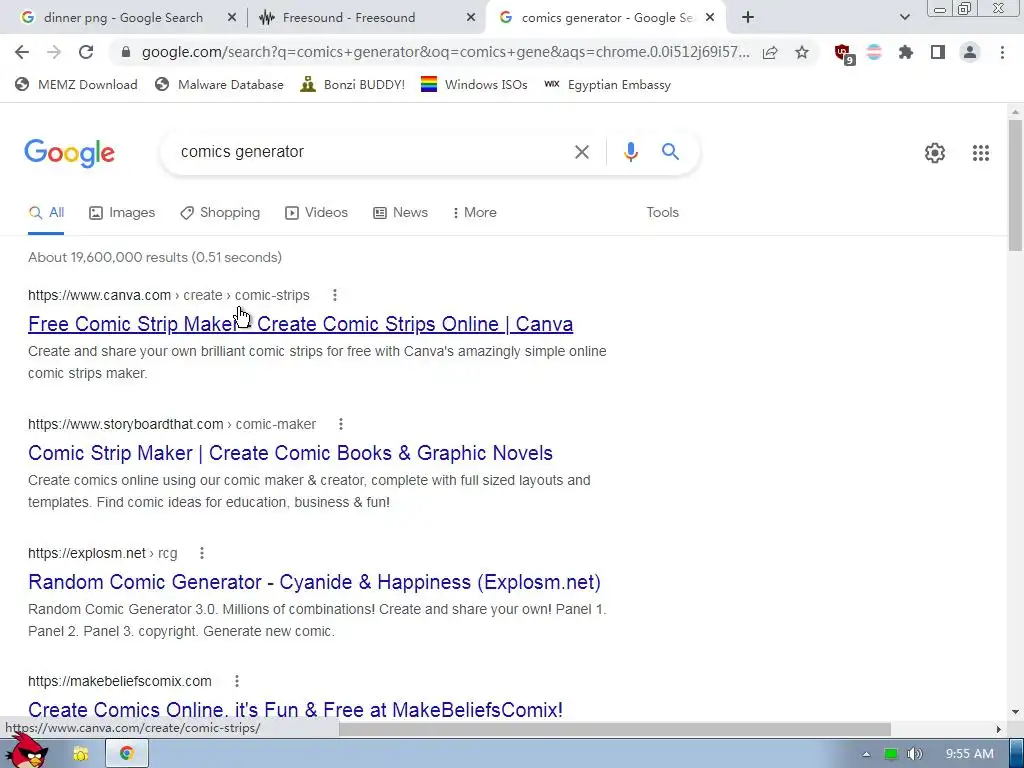Open the volume speaker control

(x=915, y=754)
